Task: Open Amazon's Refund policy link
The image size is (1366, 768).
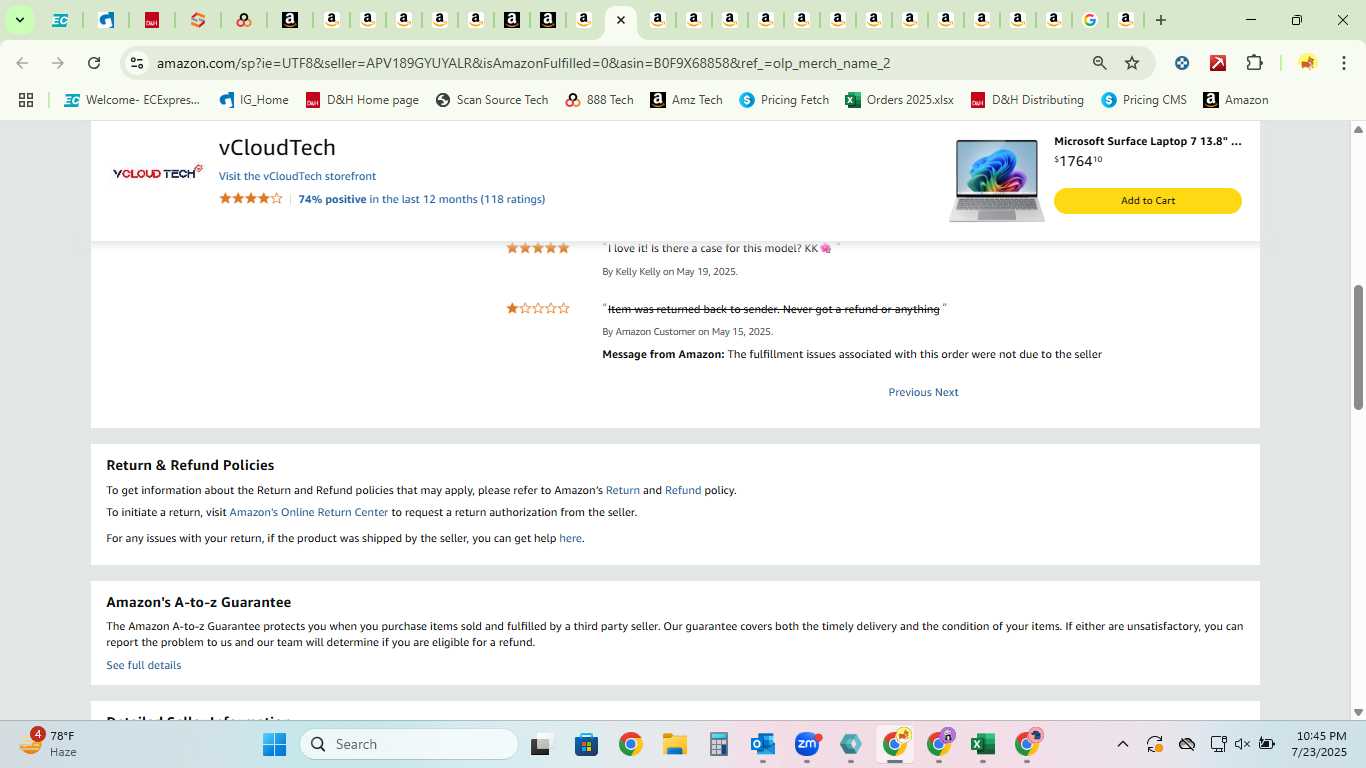Action: pyautogui.click(x=683, y=490)
